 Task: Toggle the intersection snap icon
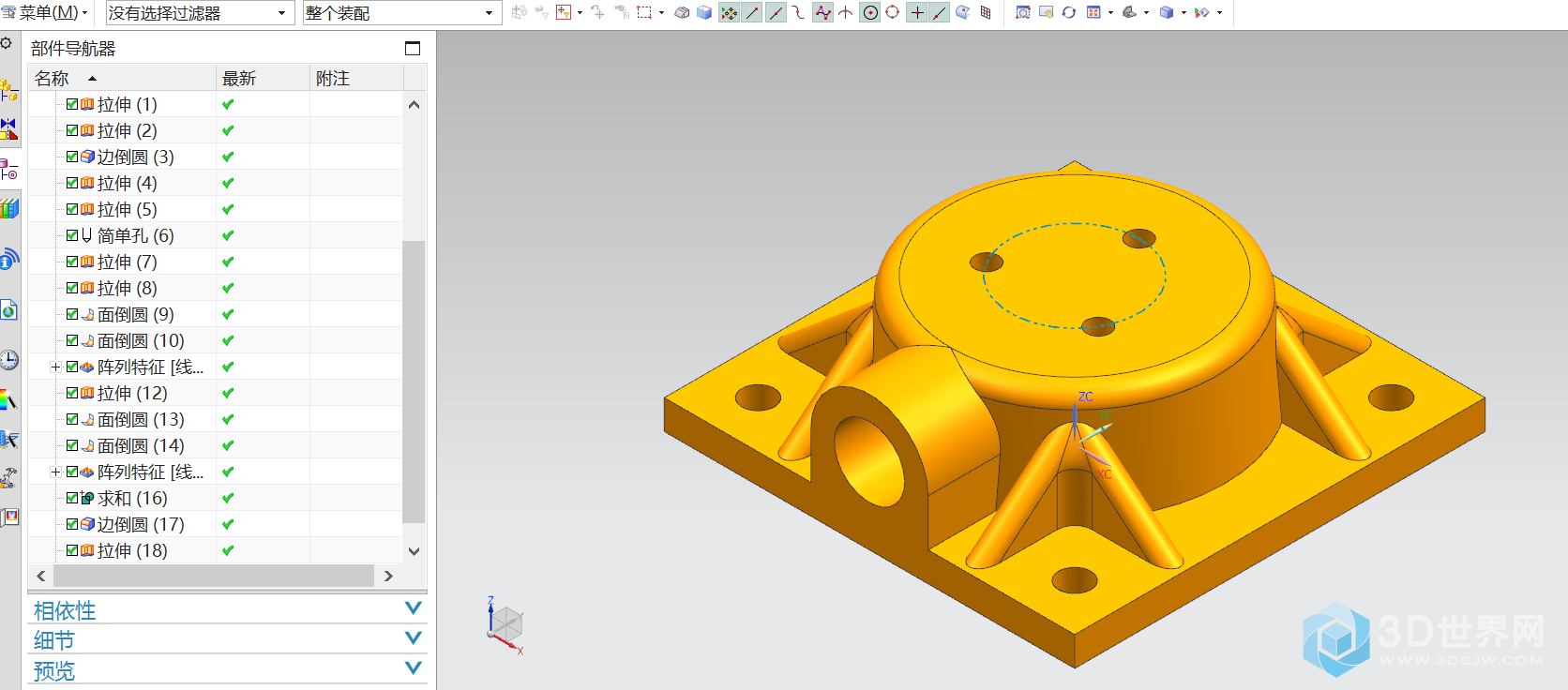click(x=845, y=12)
